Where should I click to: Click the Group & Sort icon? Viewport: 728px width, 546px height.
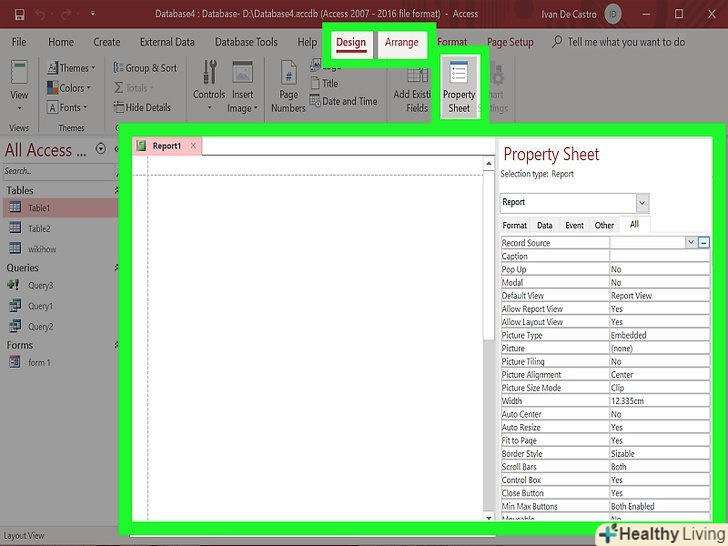coord(144,68)
